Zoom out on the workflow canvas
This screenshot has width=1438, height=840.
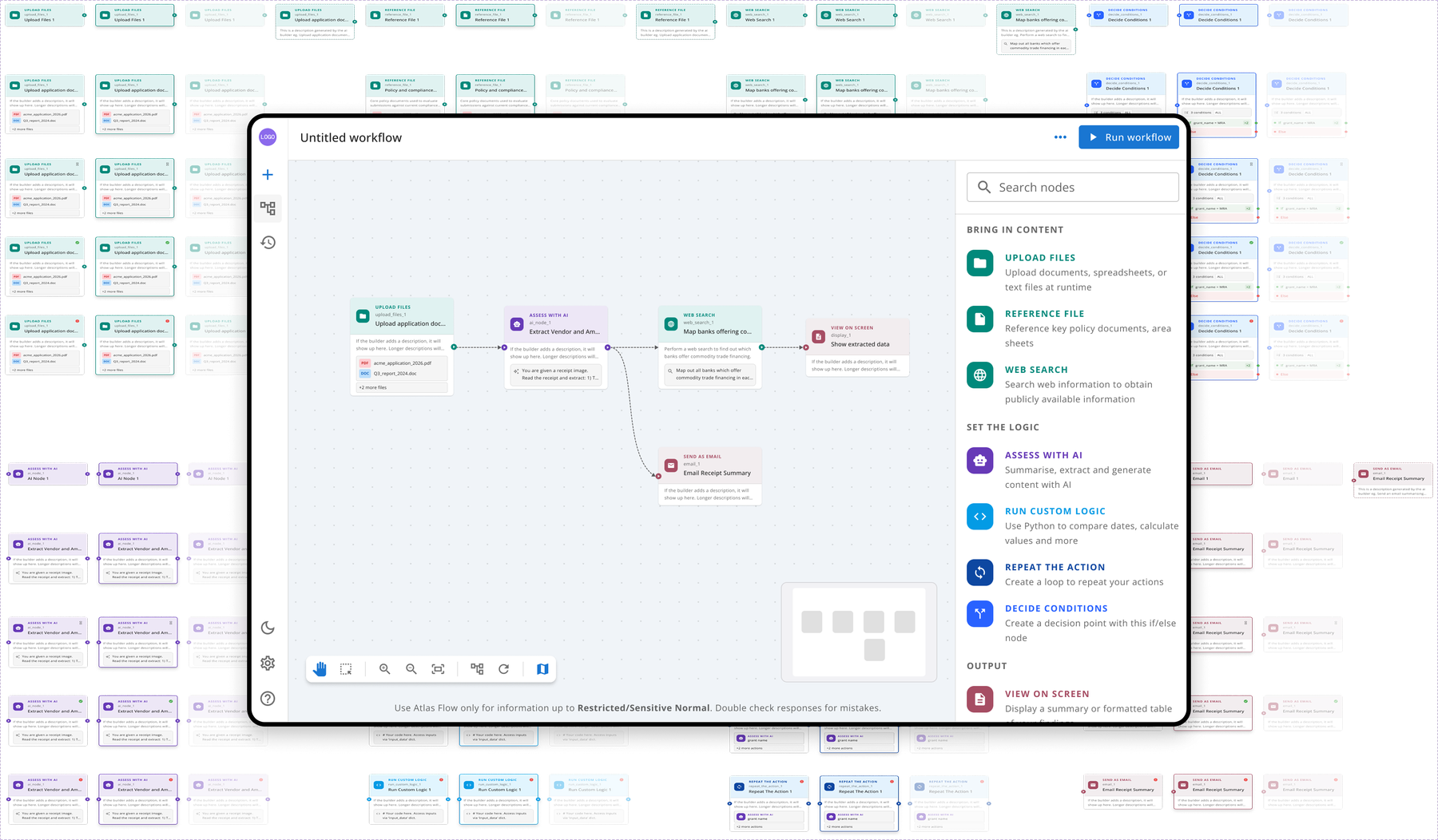(x=411, y=669)
